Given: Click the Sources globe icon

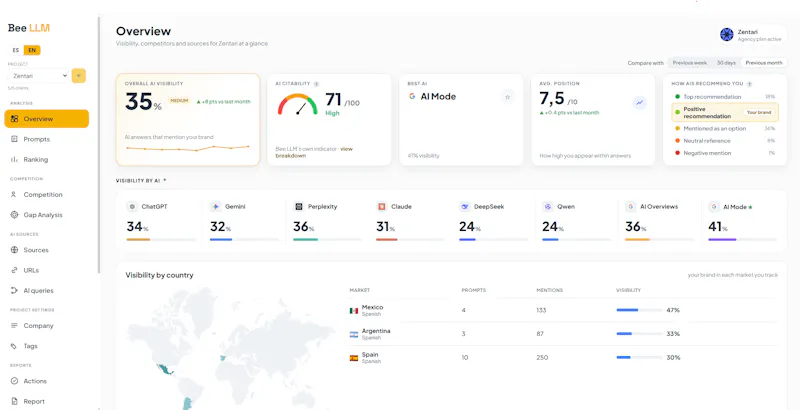Looking at the screenshot, I should (14, 250).
